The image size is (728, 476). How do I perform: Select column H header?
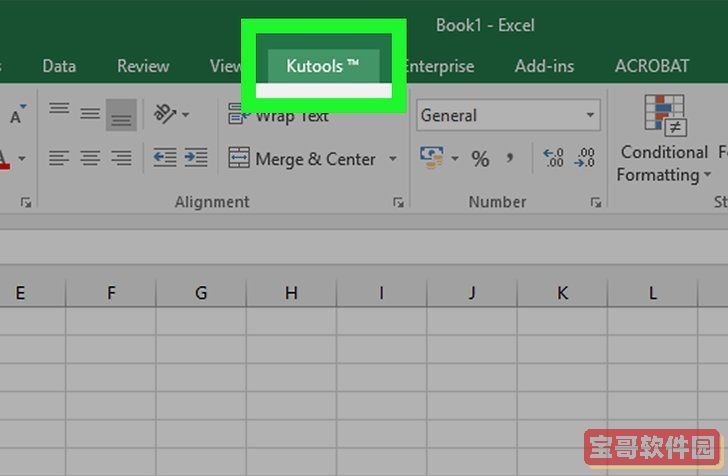[x=291, y=293]
